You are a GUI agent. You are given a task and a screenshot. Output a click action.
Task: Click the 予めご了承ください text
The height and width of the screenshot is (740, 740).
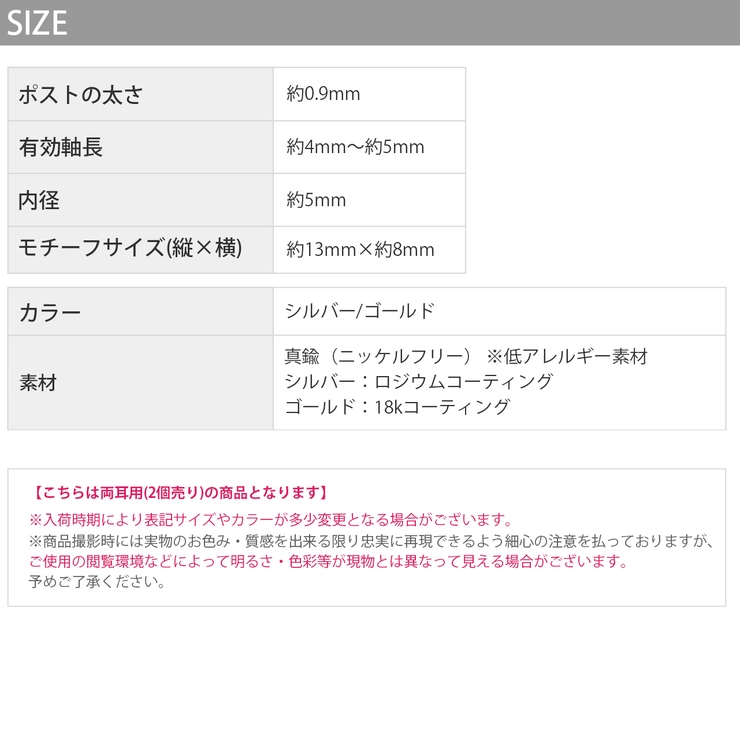(98, 582)
